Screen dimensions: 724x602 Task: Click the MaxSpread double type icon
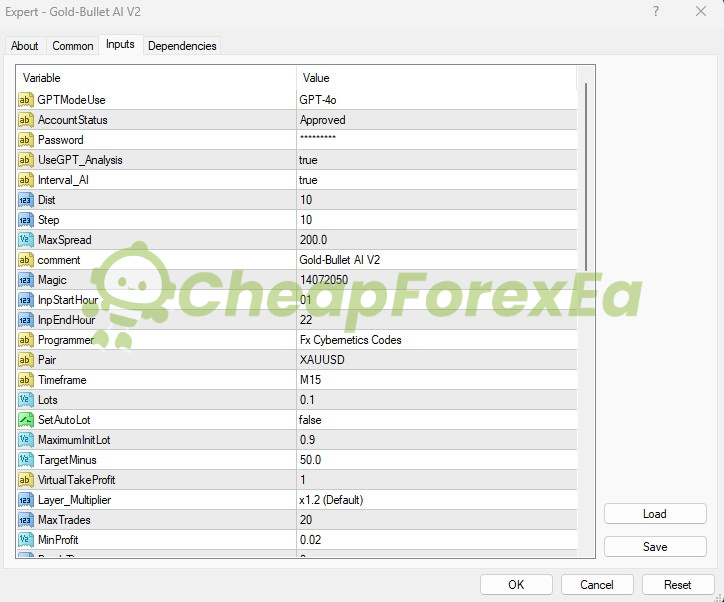coord(25,240)
